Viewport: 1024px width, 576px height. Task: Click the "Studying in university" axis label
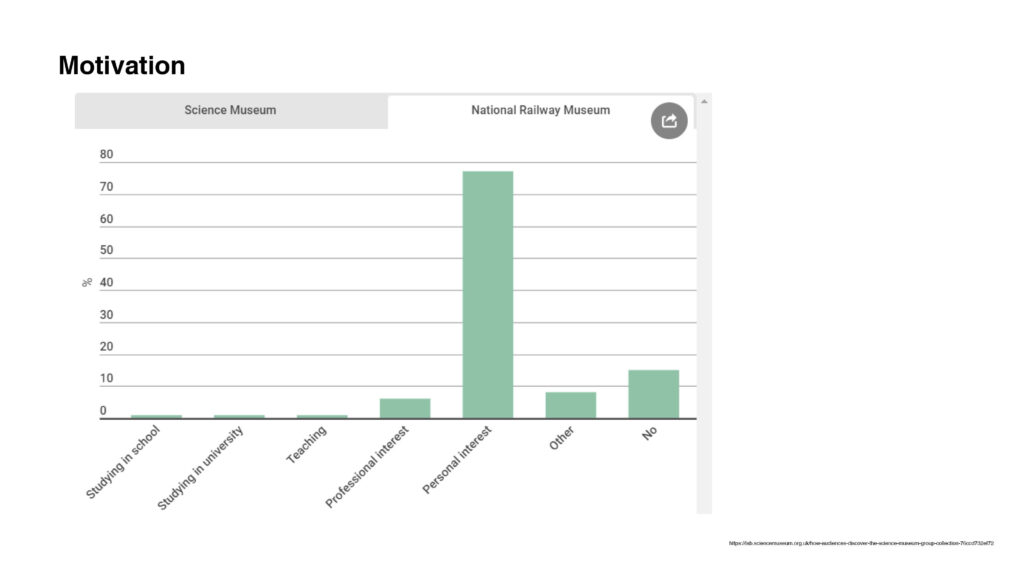200,468
